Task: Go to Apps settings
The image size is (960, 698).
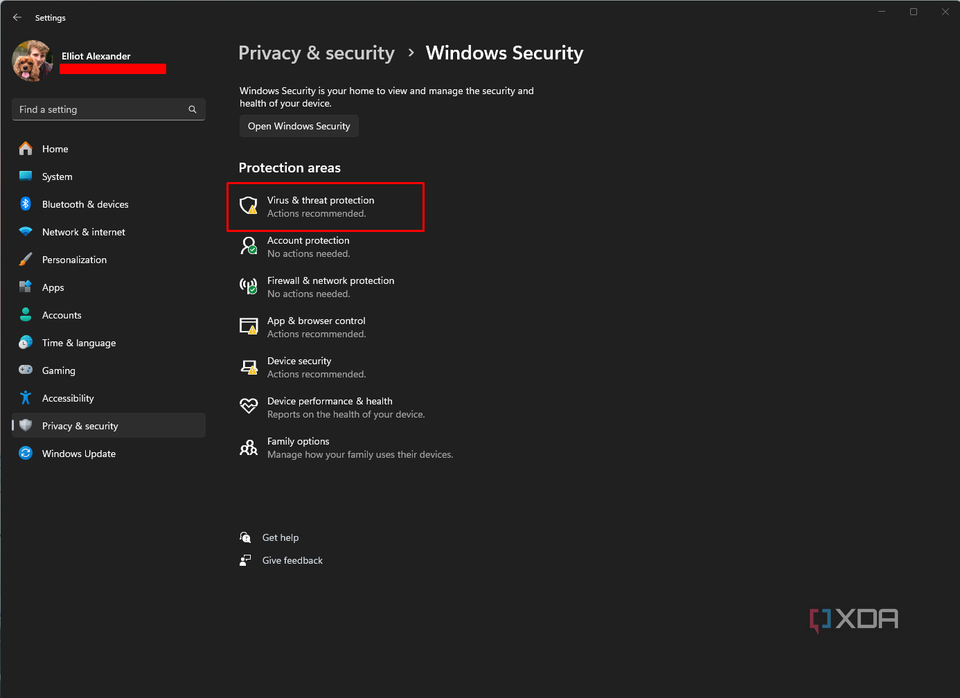Action: pyautogui.click(x=108, y=287)
